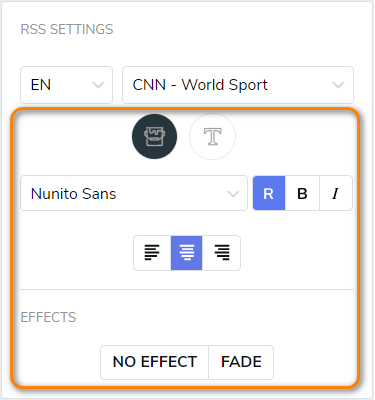375x400 pixels.
Task: Enable italic I font style
Action: tap(336, 193)
